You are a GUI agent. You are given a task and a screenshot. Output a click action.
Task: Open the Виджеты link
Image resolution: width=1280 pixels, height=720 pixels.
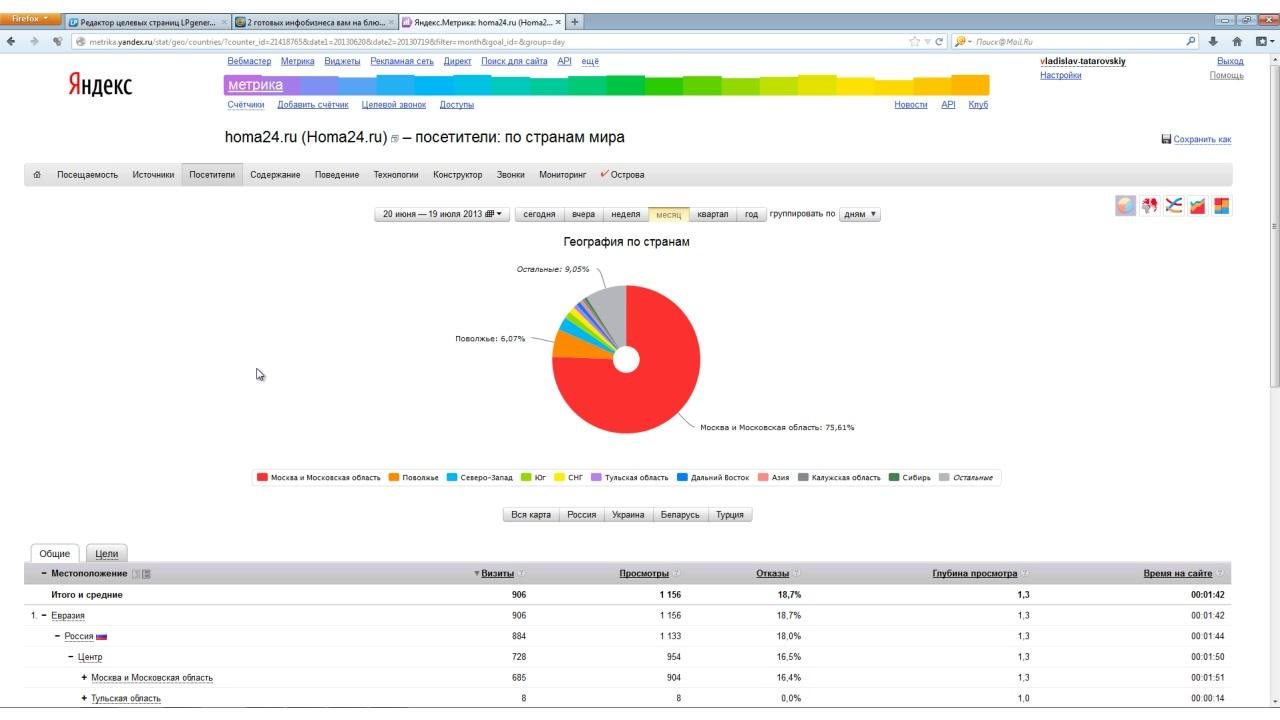click(x=342, y=61)
